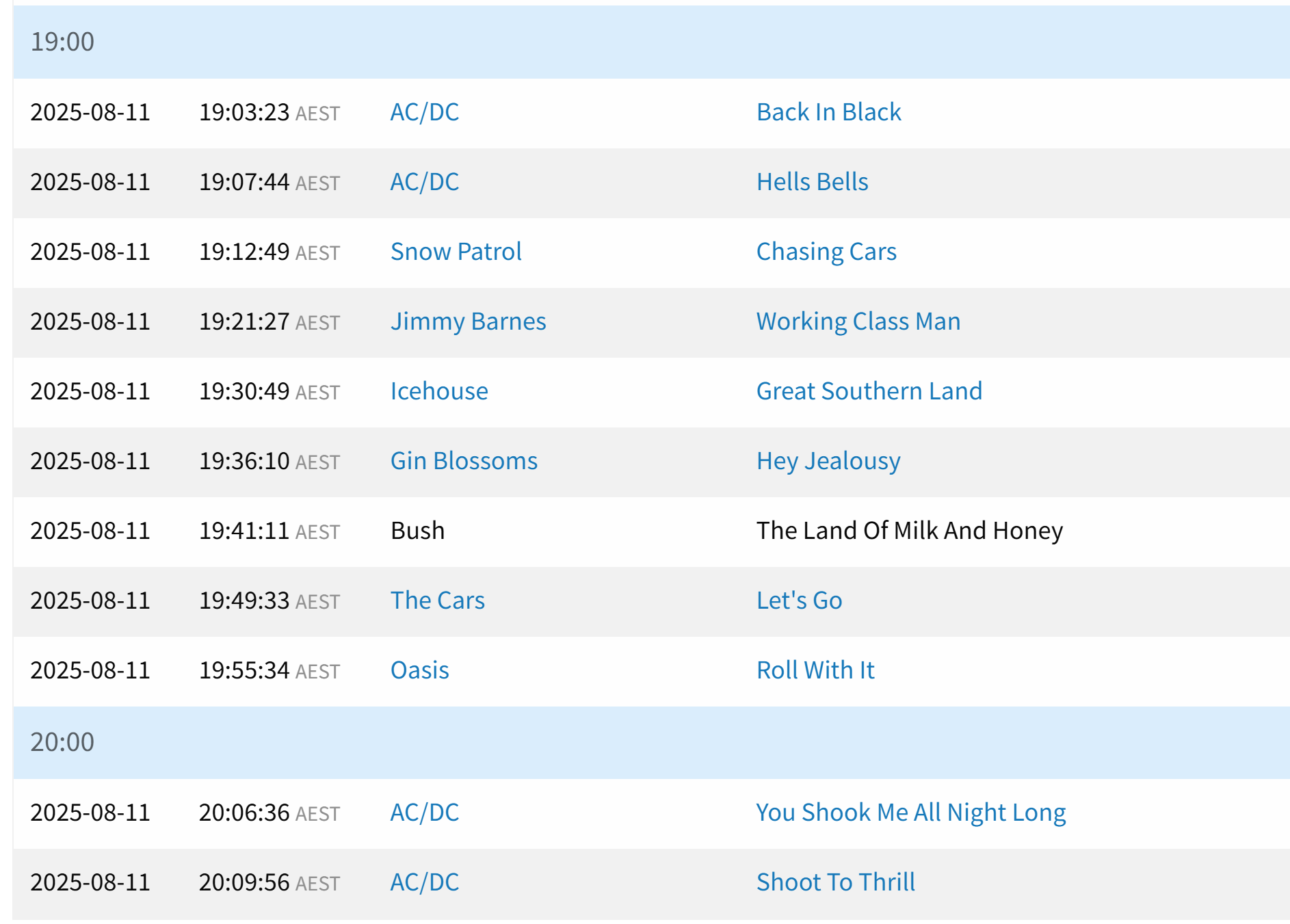Open AC/DC artist link beside Back In Black

[424, 112]
